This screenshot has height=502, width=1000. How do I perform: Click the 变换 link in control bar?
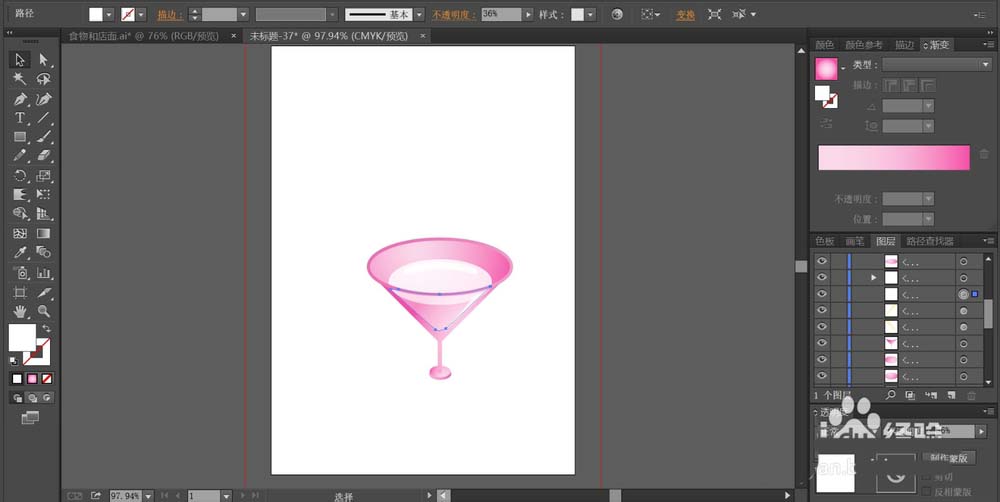(x=686, y=15)
